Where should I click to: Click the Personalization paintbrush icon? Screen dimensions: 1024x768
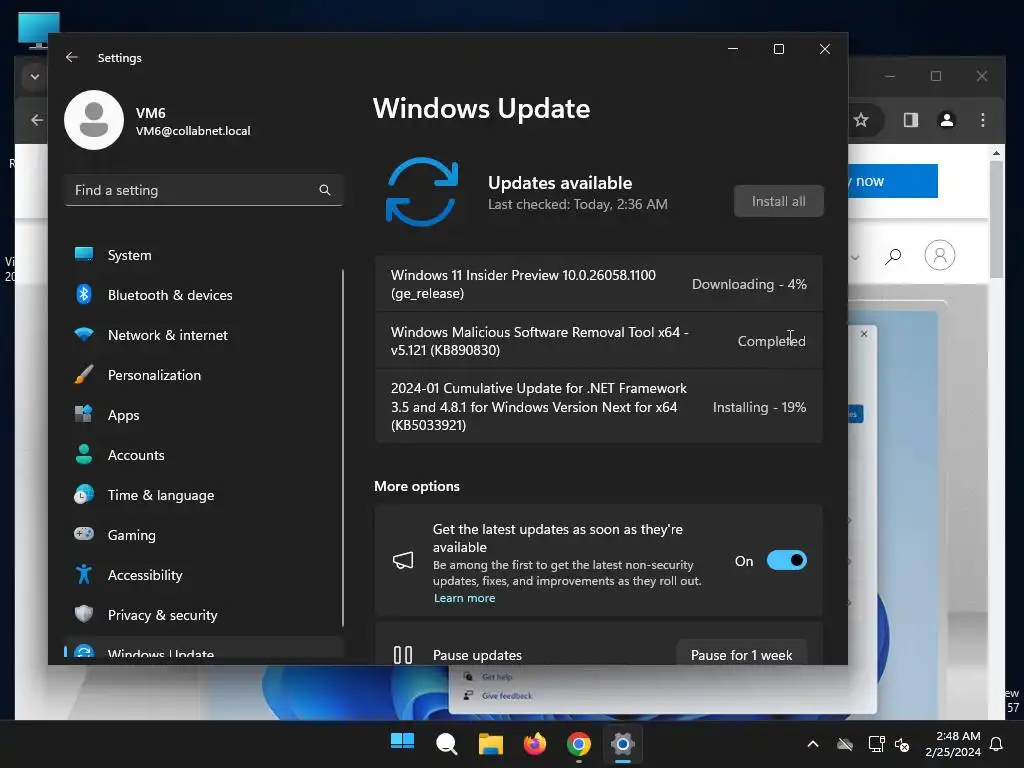click(x=84, y=374)
